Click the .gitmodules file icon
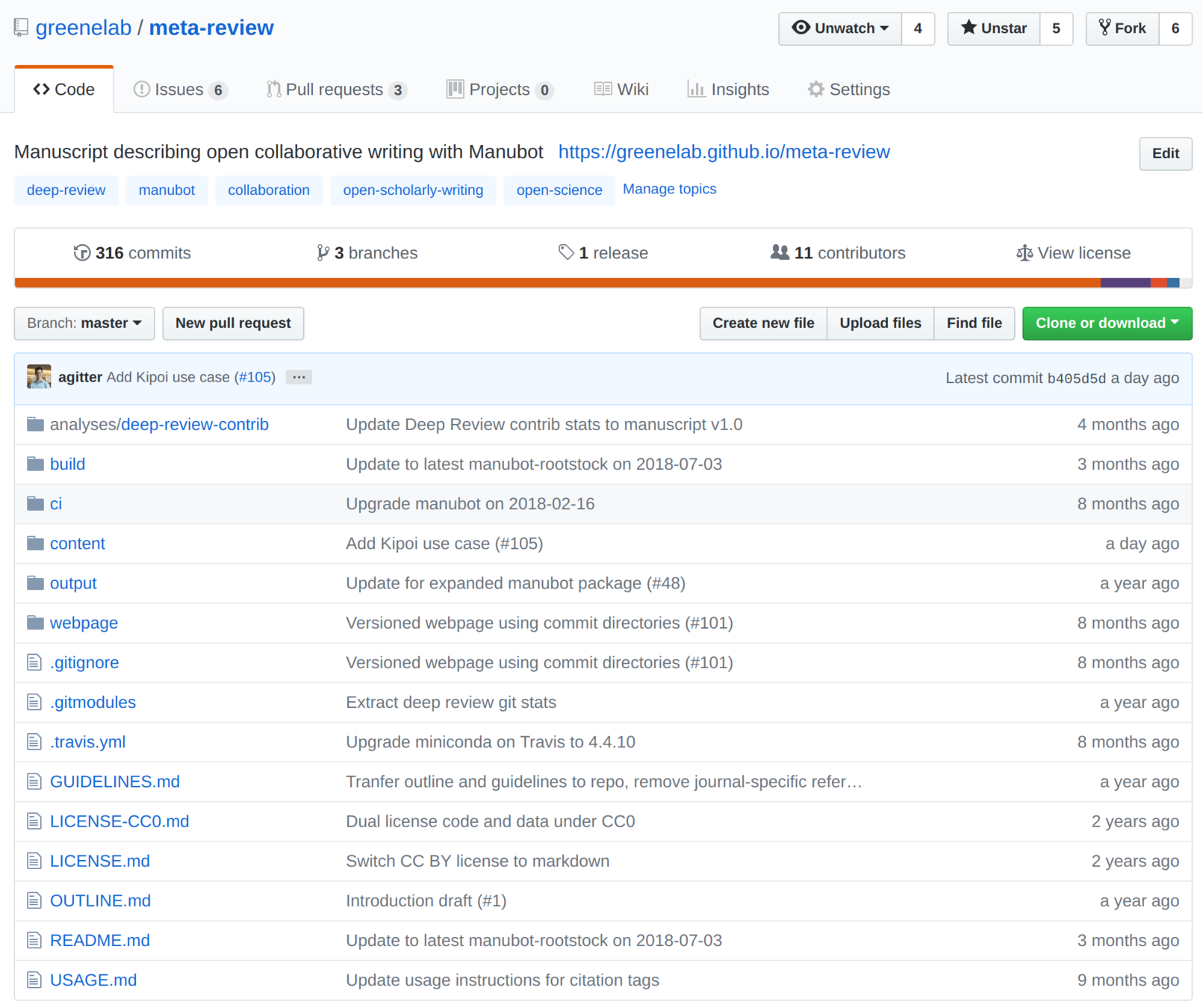The height and width of the screenshot is (1008, 1203). (34, 702)
